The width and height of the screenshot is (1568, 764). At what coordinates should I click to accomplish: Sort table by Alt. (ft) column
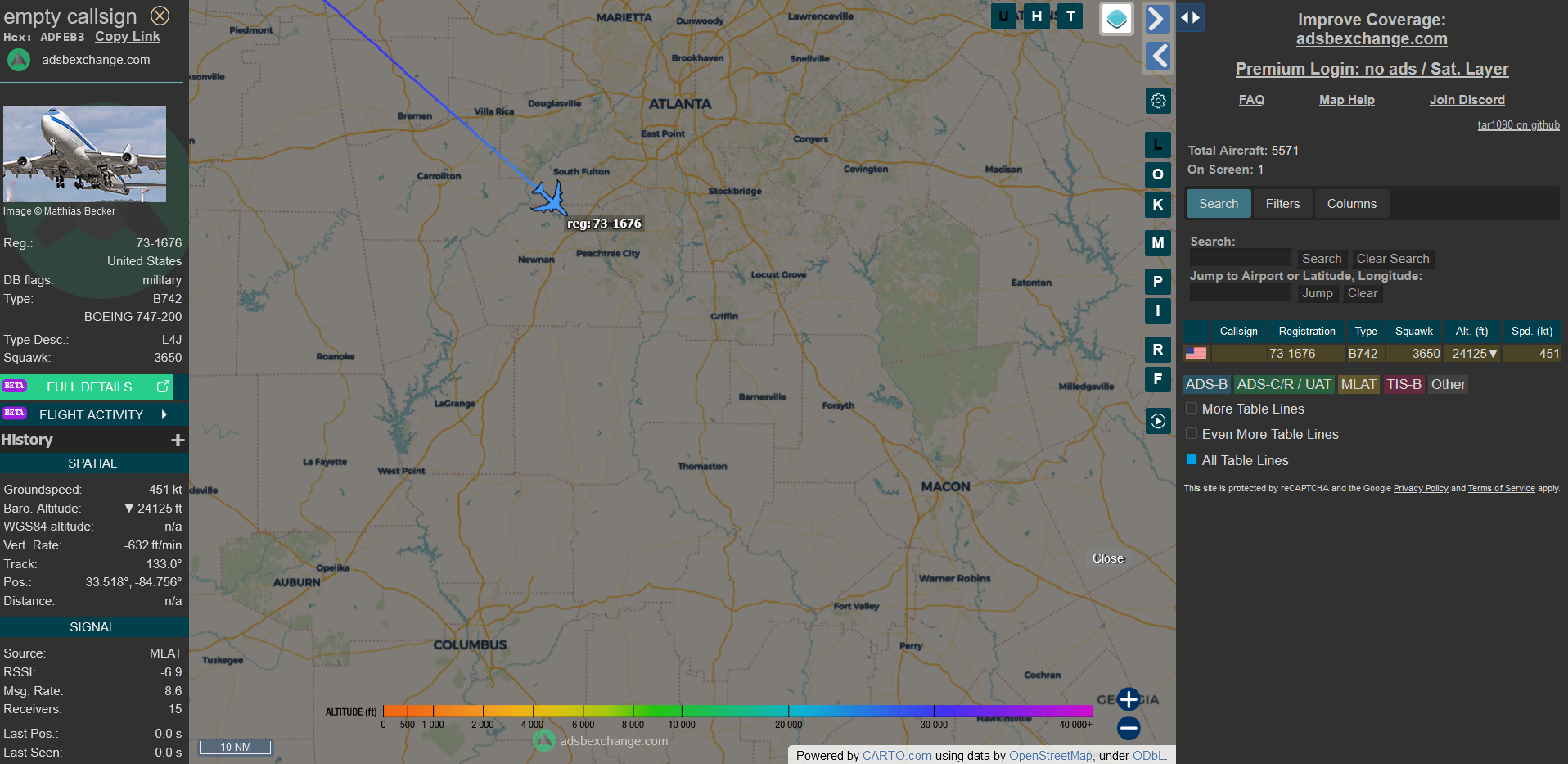(1471, 332)
